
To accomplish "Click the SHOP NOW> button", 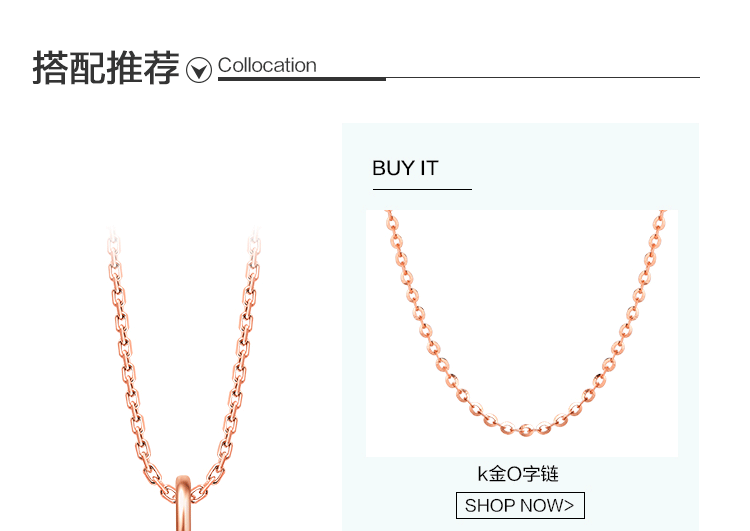I will click(520, 505).
